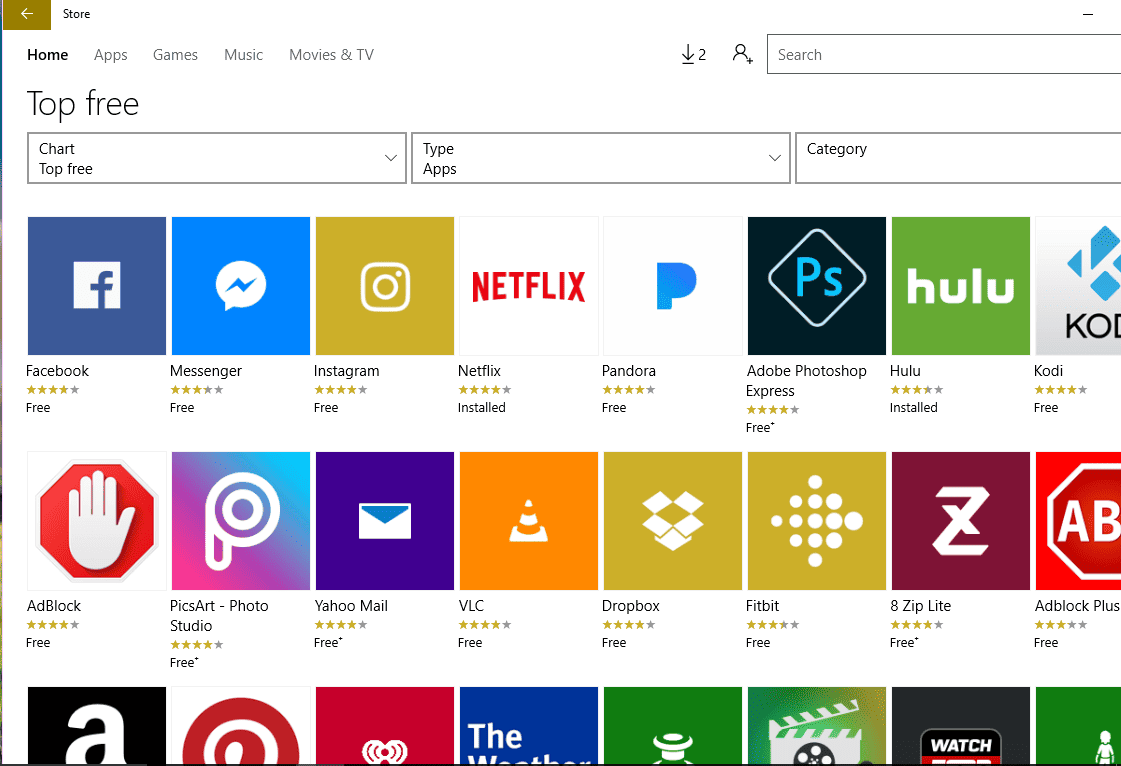This screenshot has width=1121, height=766.
Task: Switch to the Games tab
Action: coord(175,54)
